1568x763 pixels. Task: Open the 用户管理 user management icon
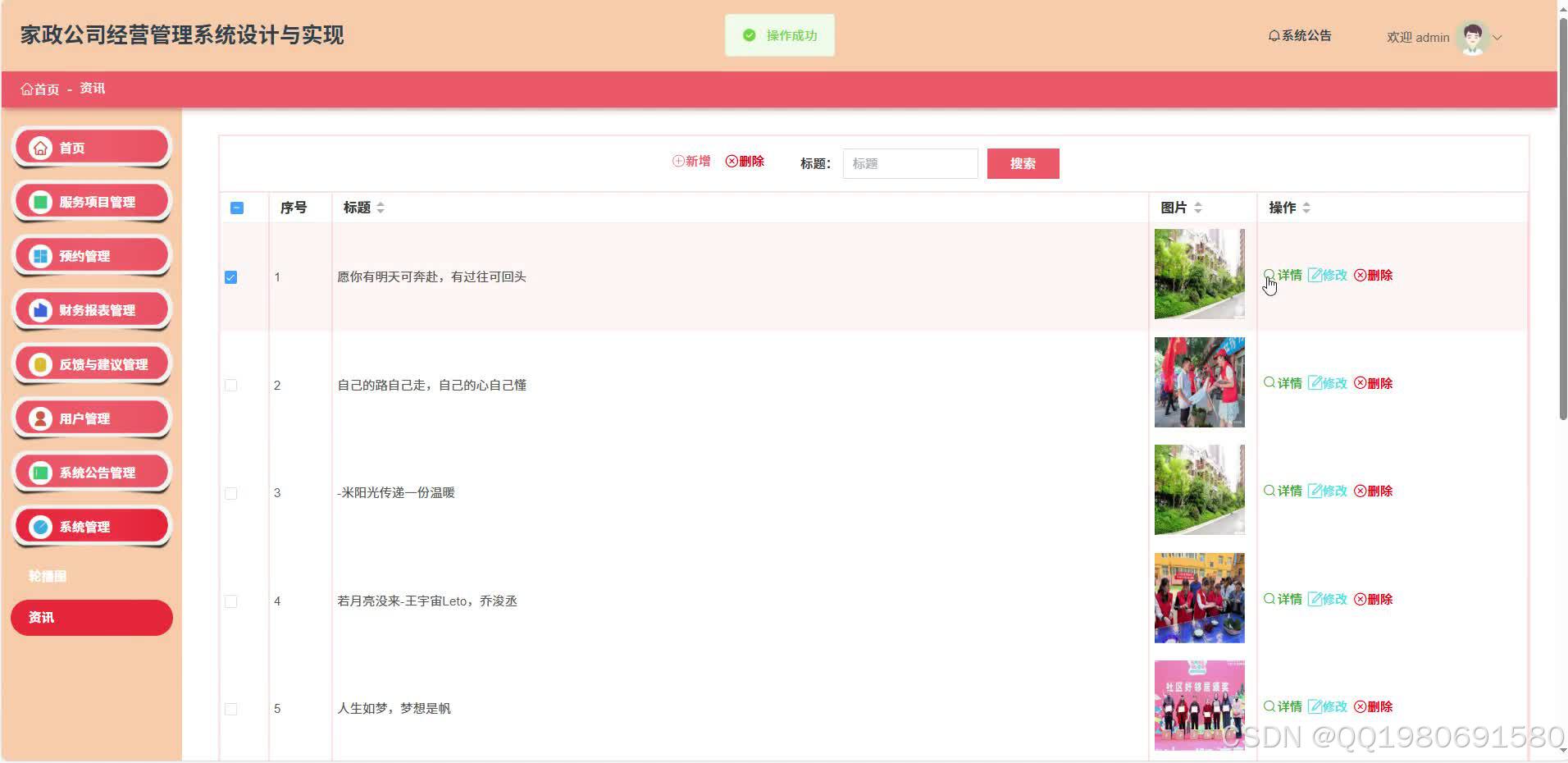coord(39,418)
